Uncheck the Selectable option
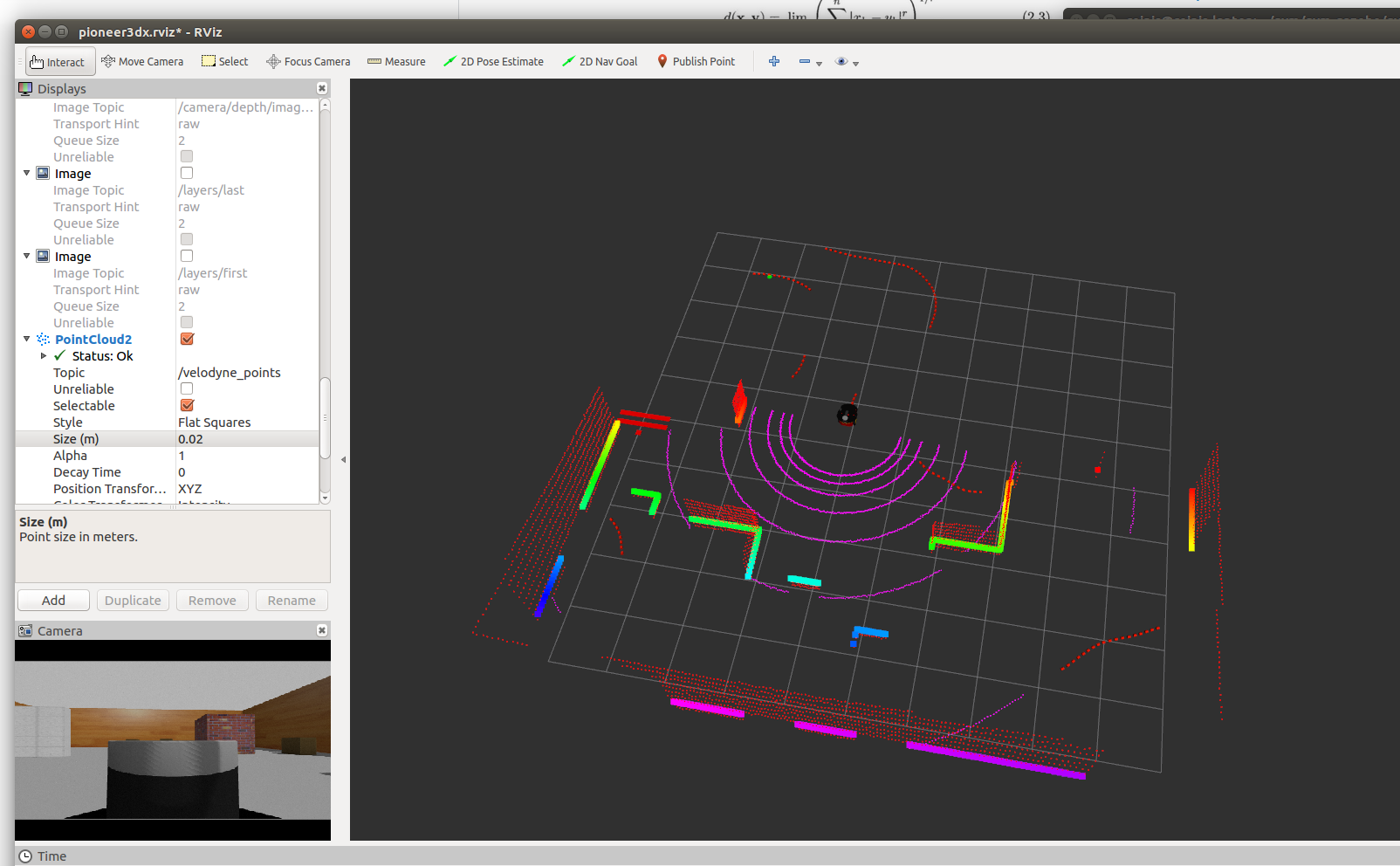Screen dimensions: 1400x866 point(187,406)
